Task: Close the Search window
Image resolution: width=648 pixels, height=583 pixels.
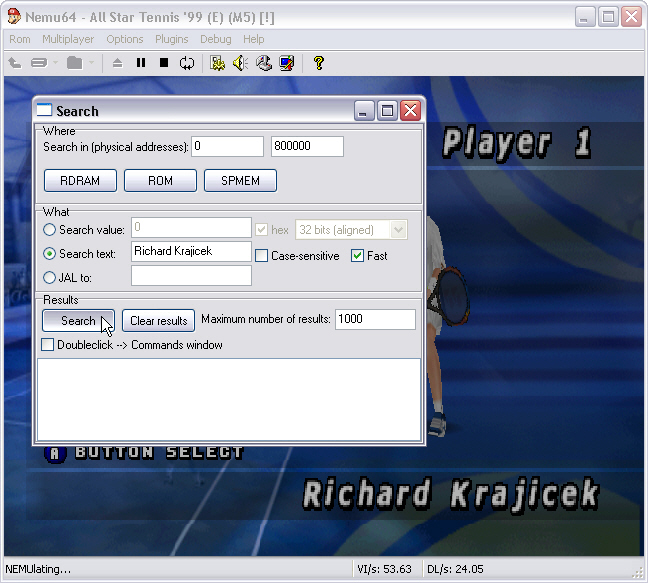Action: (x=410, y=111)
